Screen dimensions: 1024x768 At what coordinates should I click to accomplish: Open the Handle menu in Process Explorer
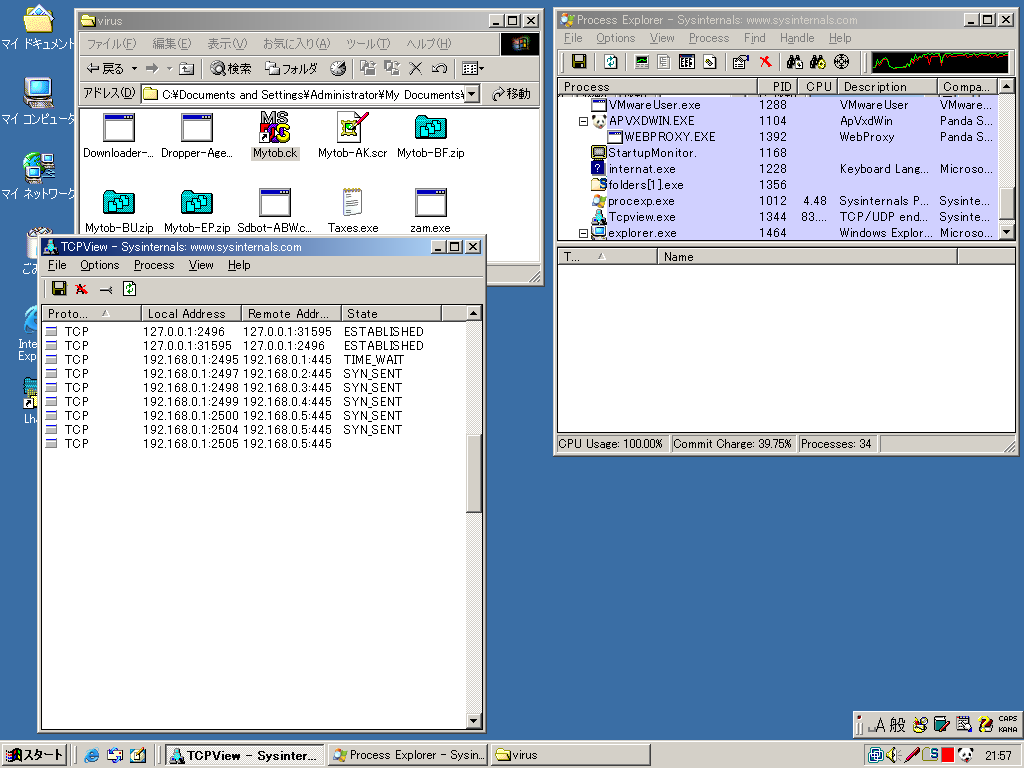797,38
